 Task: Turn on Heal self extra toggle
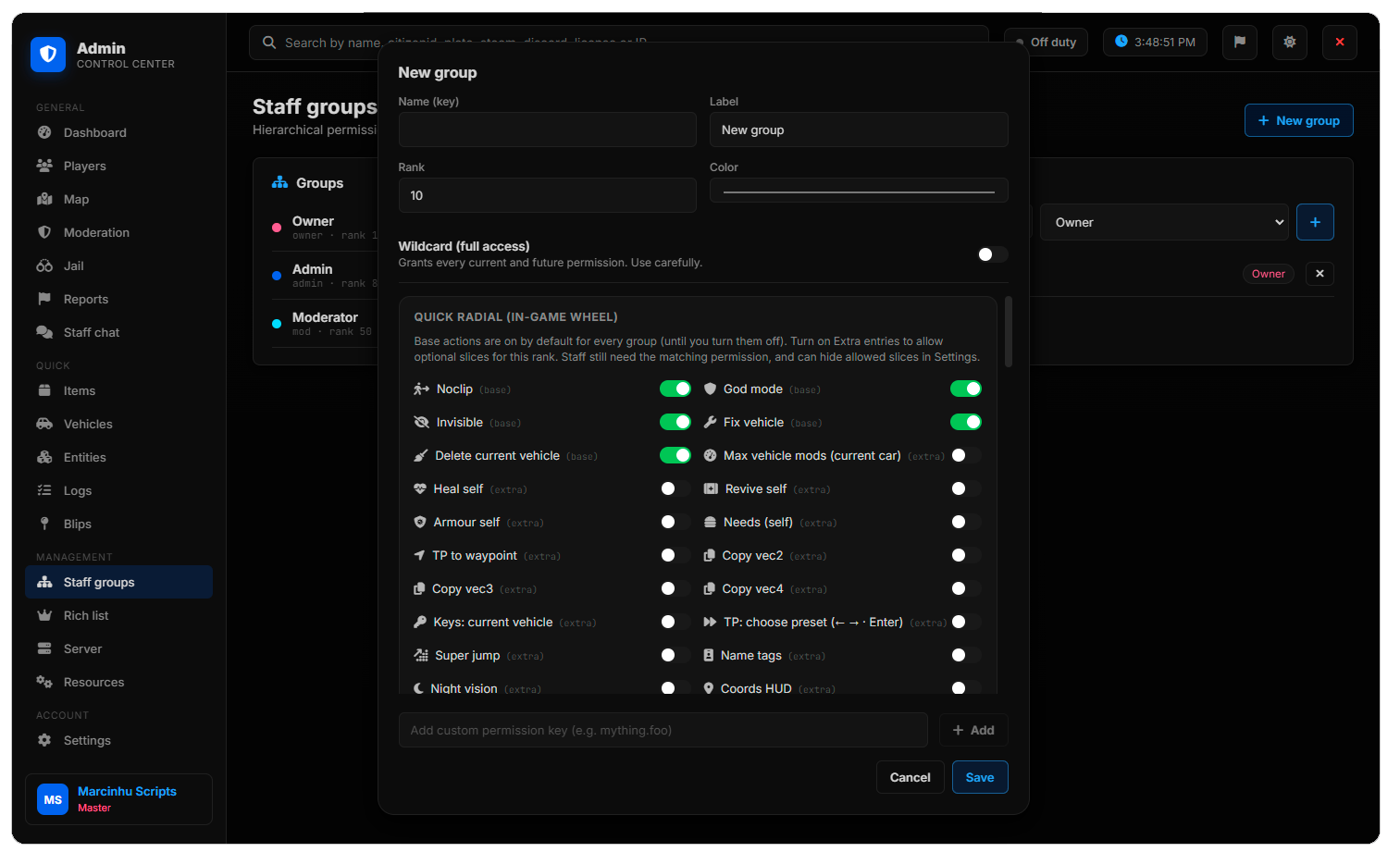(675, 488)
